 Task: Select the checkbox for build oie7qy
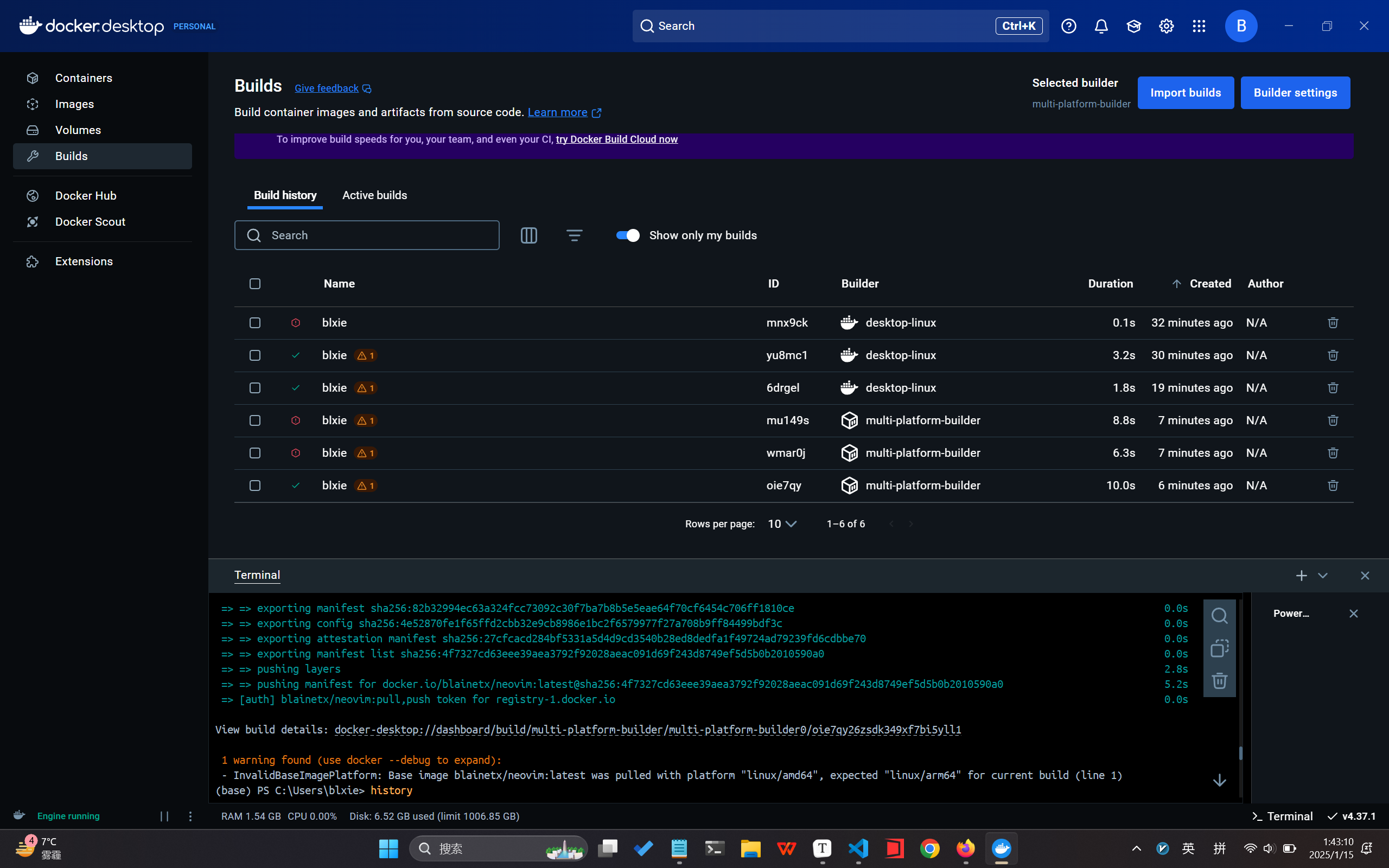point(255,486)
